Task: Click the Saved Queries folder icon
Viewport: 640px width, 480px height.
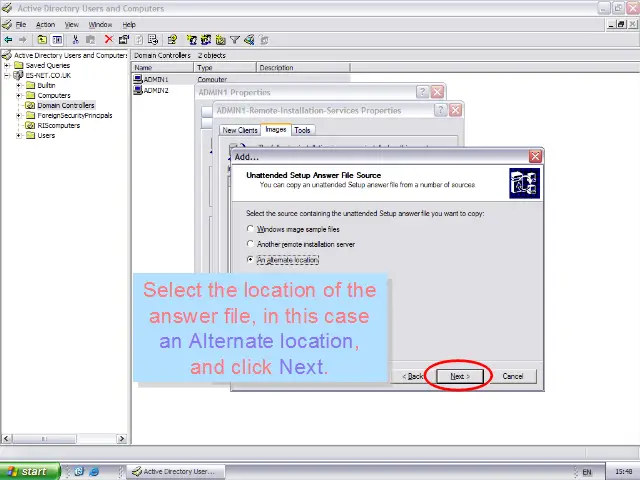Action: (x=19, y=65)
